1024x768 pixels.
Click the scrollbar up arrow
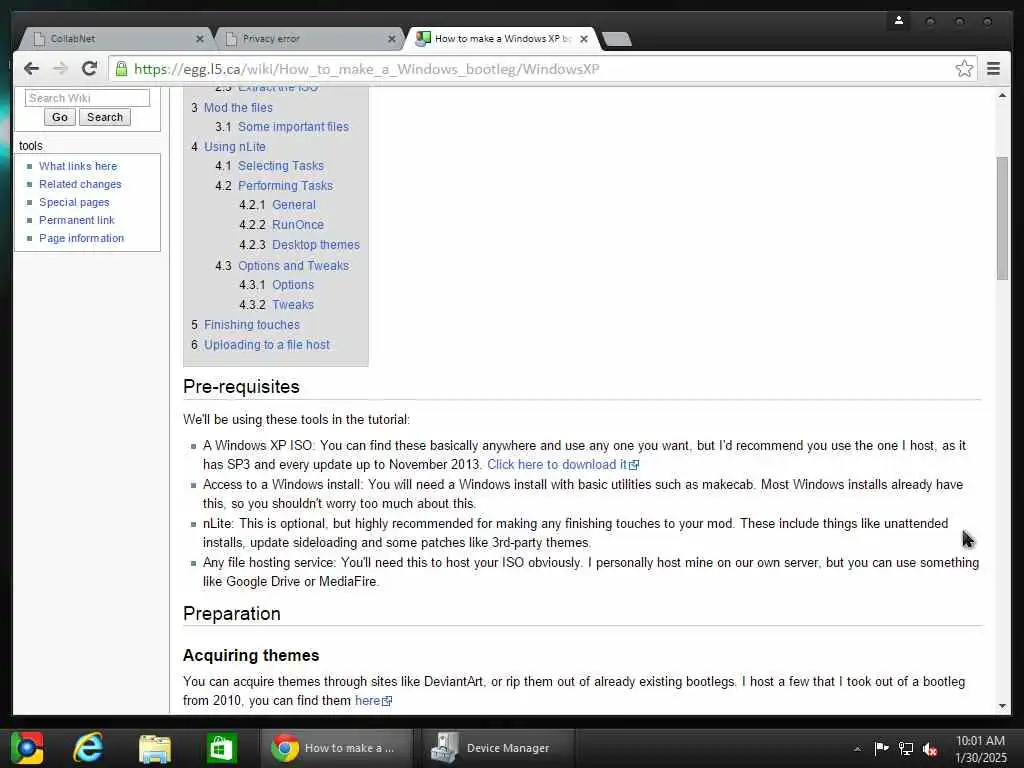(x=1002, y=95)
